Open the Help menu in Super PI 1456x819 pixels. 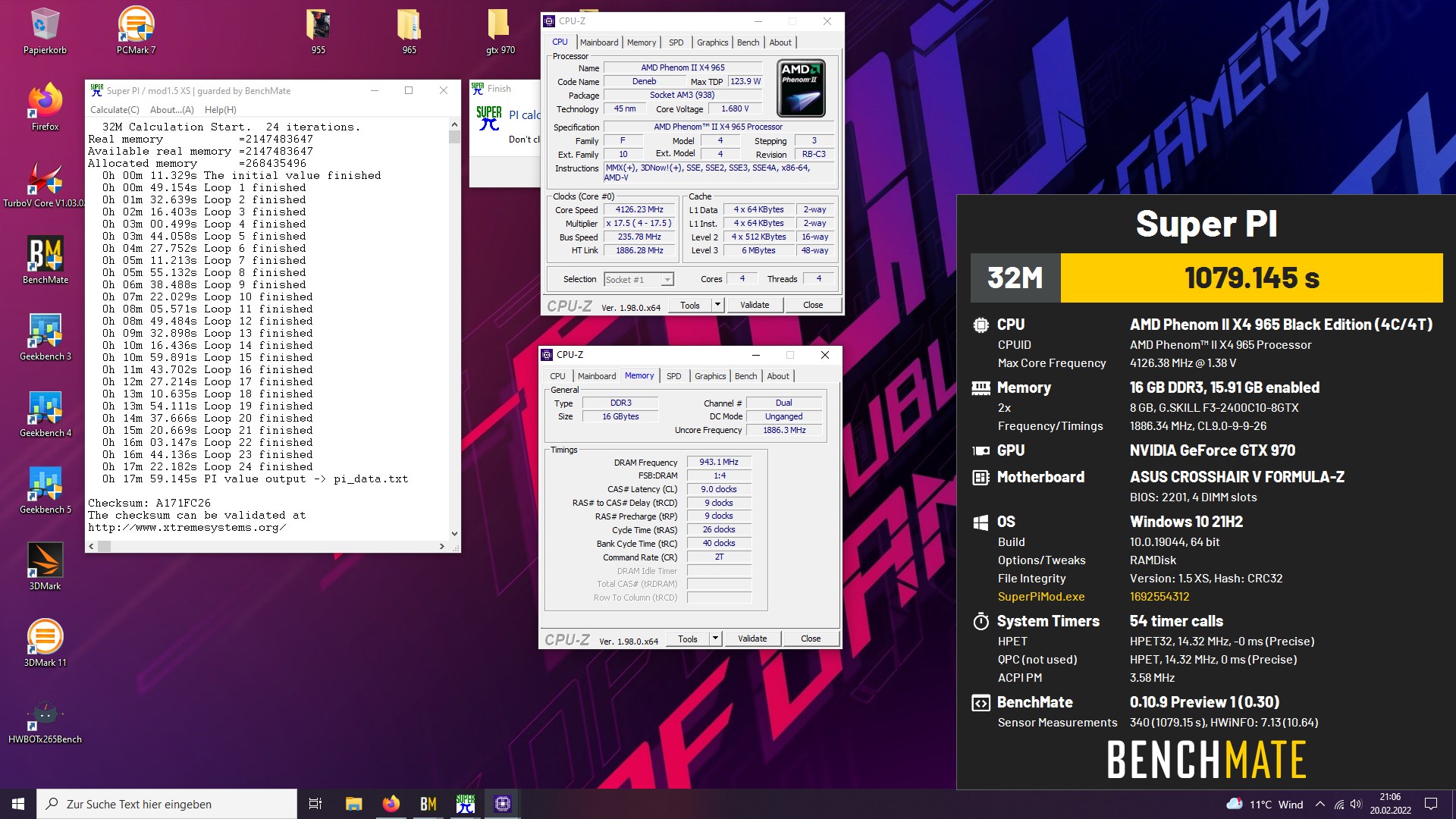(221, 110)
